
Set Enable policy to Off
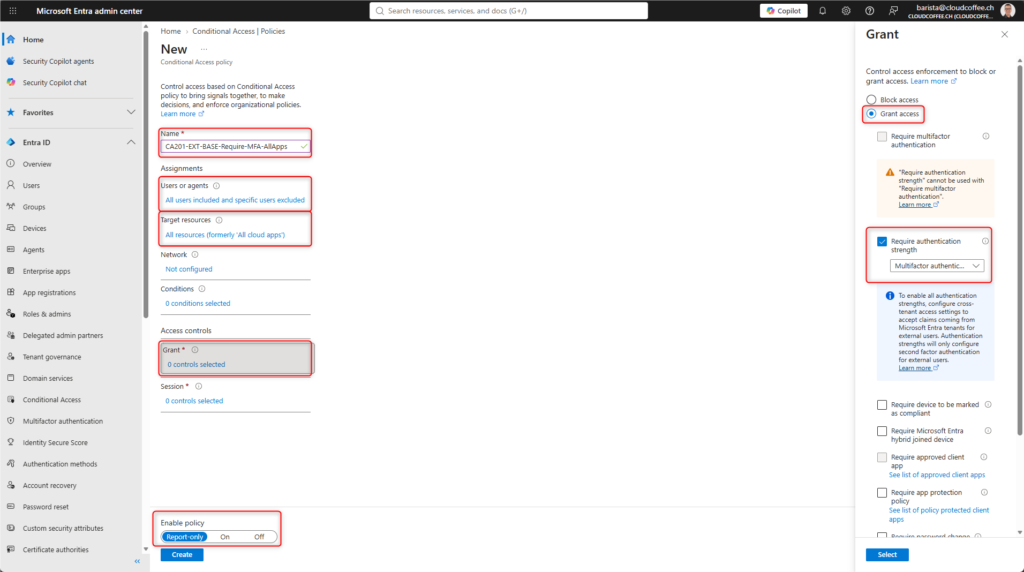pos(259,537)
